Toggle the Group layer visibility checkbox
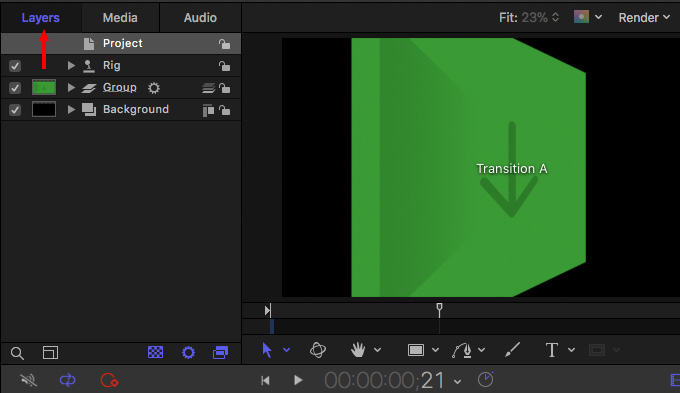This screenshot has width=680, height=393. pyautogui.click(x=15, y=88)
